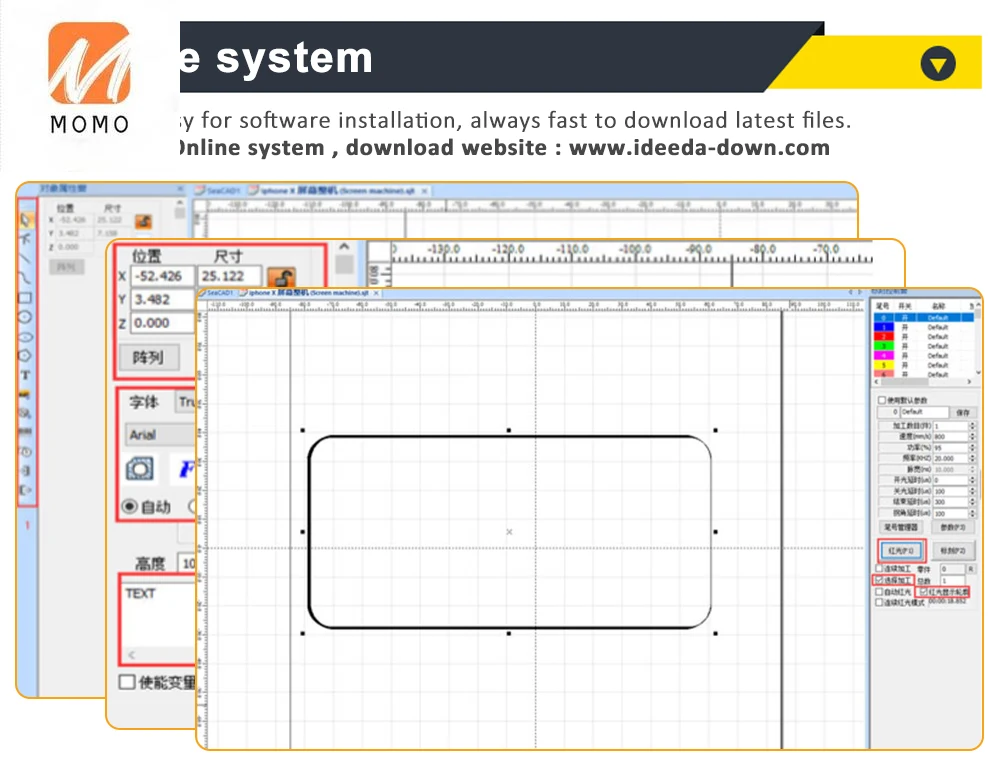Select the vector file import tool
This screenshot has height=773, width=1000.
(x=26, y=413)
